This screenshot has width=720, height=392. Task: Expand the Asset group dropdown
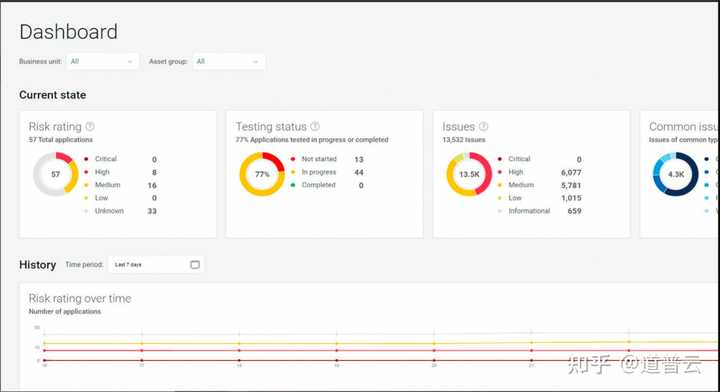coord(229,62)
